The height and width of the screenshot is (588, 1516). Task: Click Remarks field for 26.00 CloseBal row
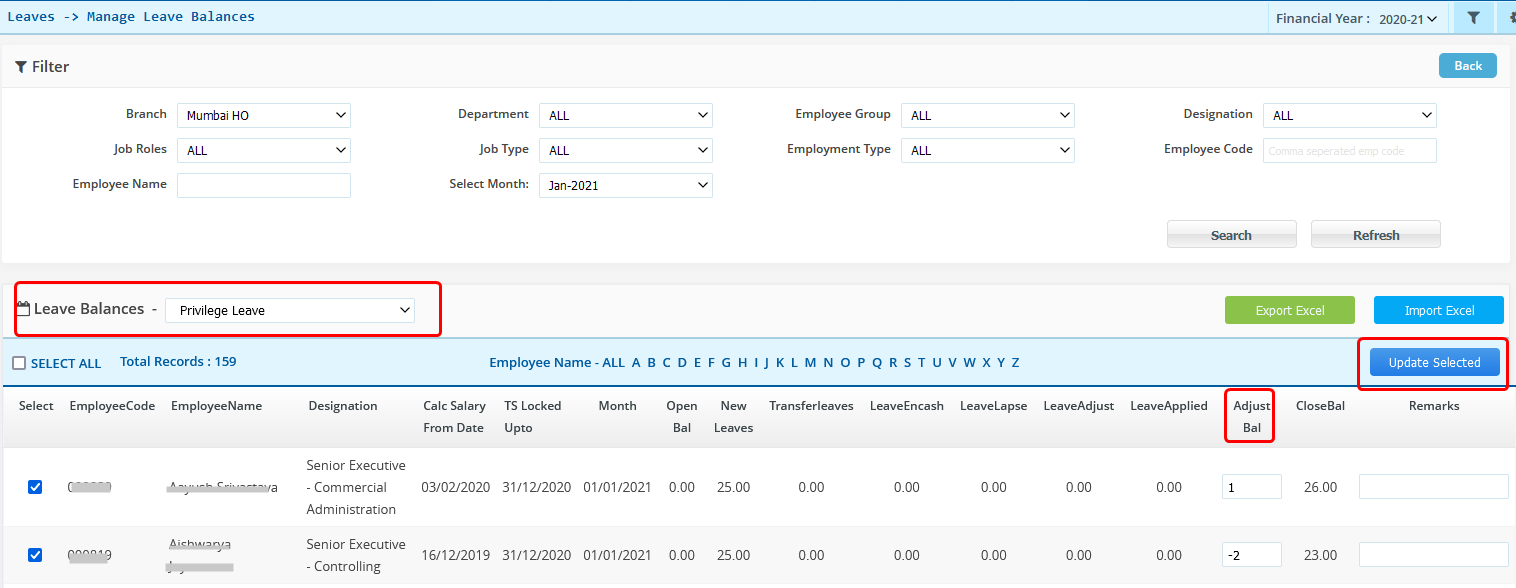pos(1433,487)
